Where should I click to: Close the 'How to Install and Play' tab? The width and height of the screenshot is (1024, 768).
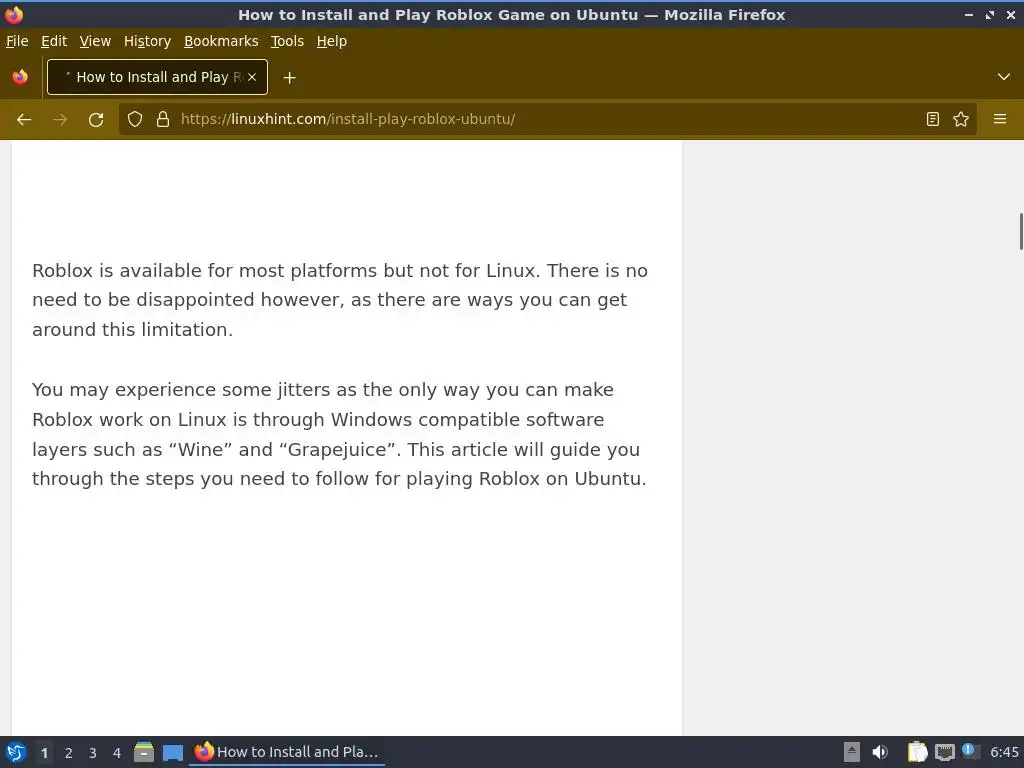252,77
